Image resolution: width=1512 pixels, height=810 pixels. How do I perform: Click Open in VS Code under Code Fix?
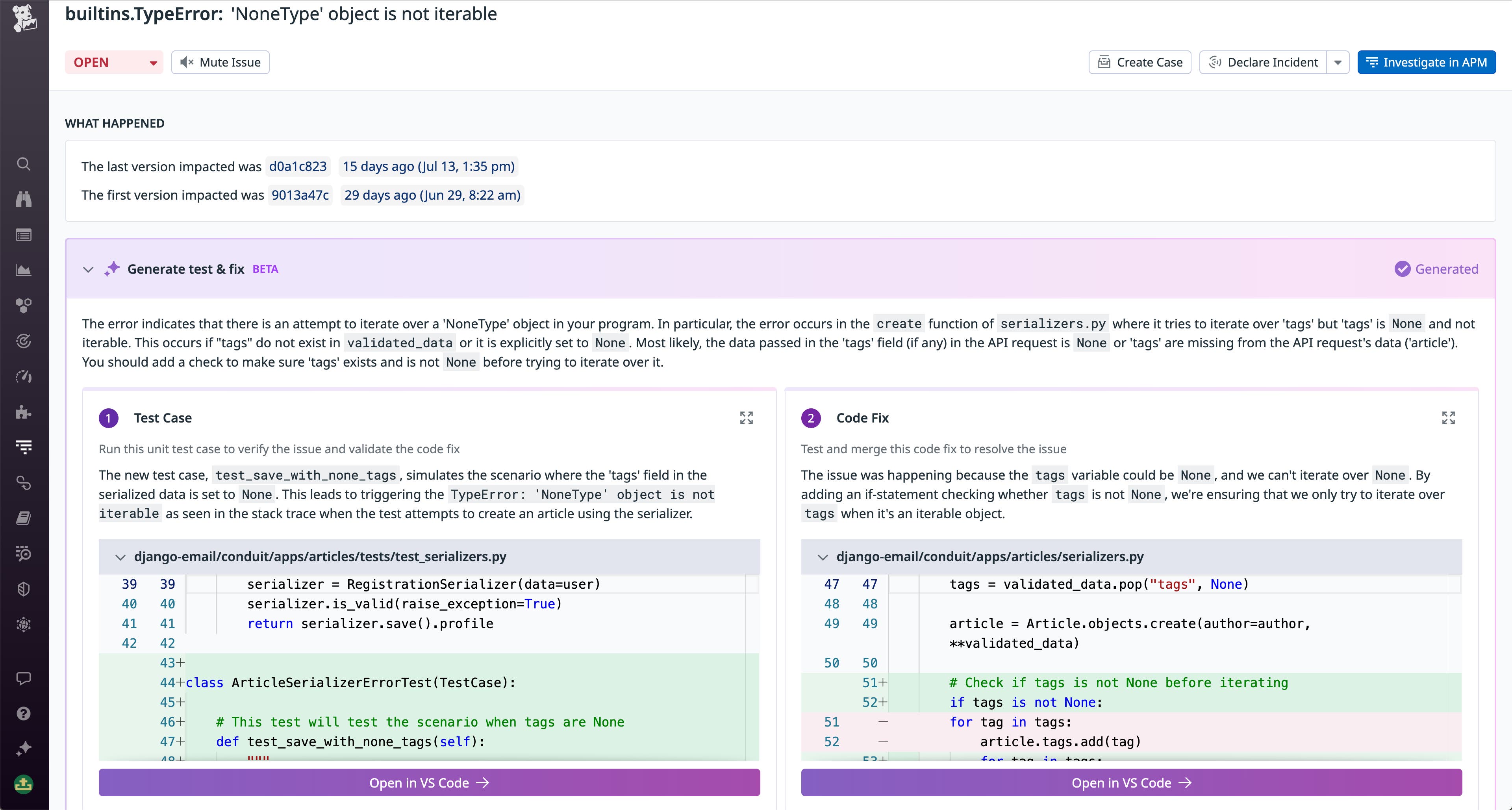tap(1130, 782)
